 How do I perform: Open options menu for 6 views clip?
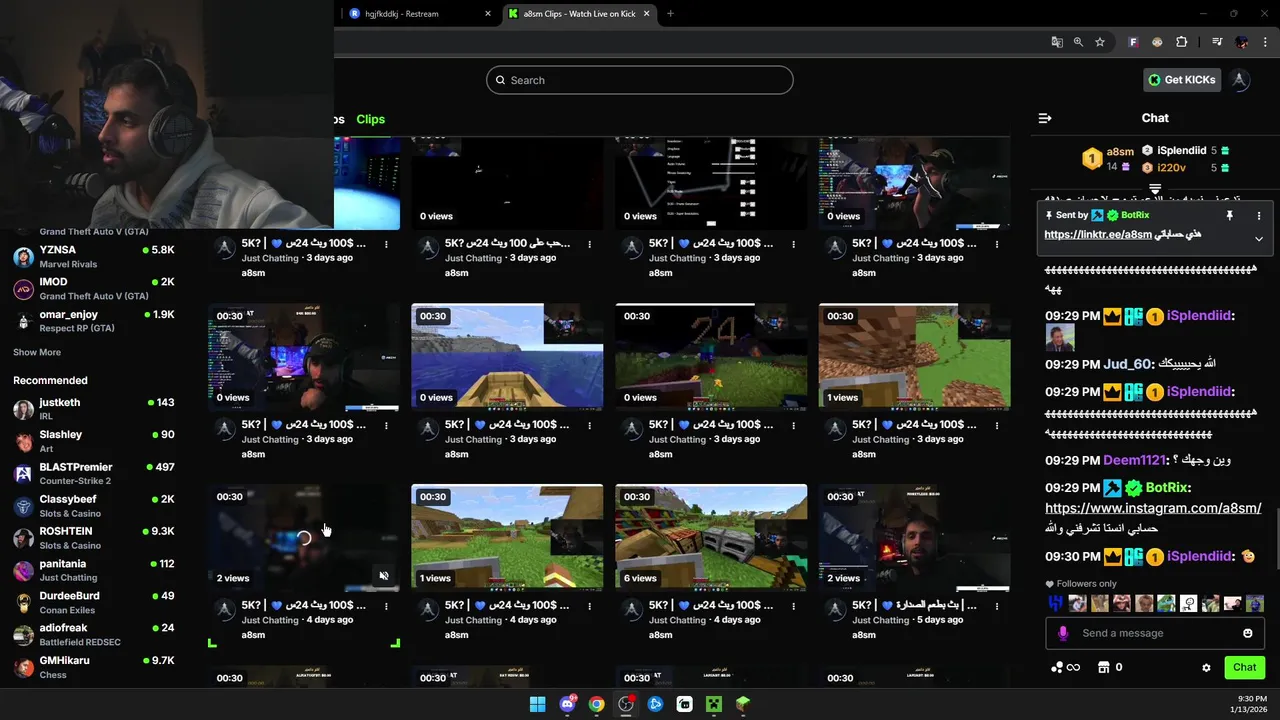tap(794, 606)
